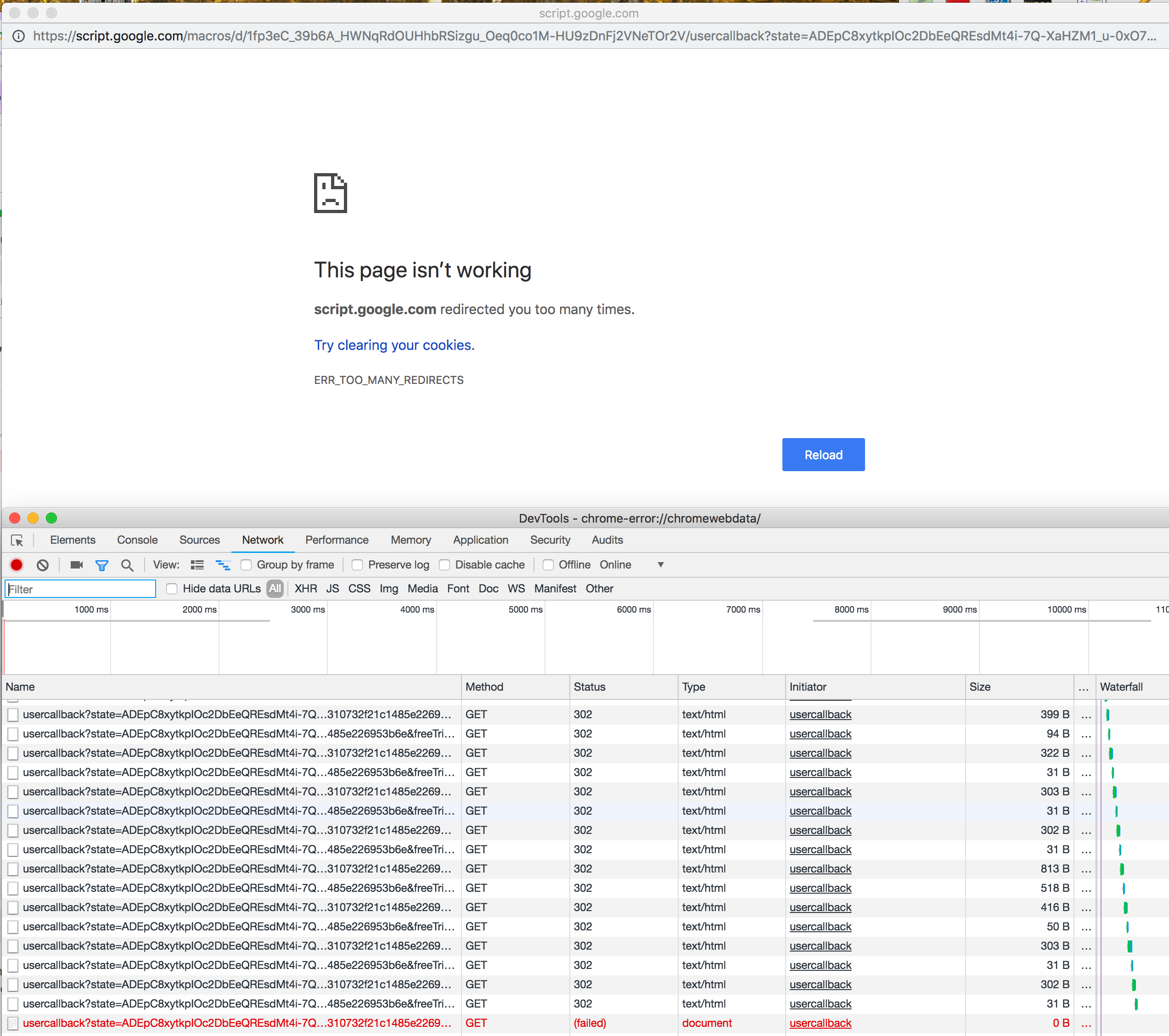Open the 'Try clearing your cookies' link
The image size is (1169, 1036).
click(393, 345)
